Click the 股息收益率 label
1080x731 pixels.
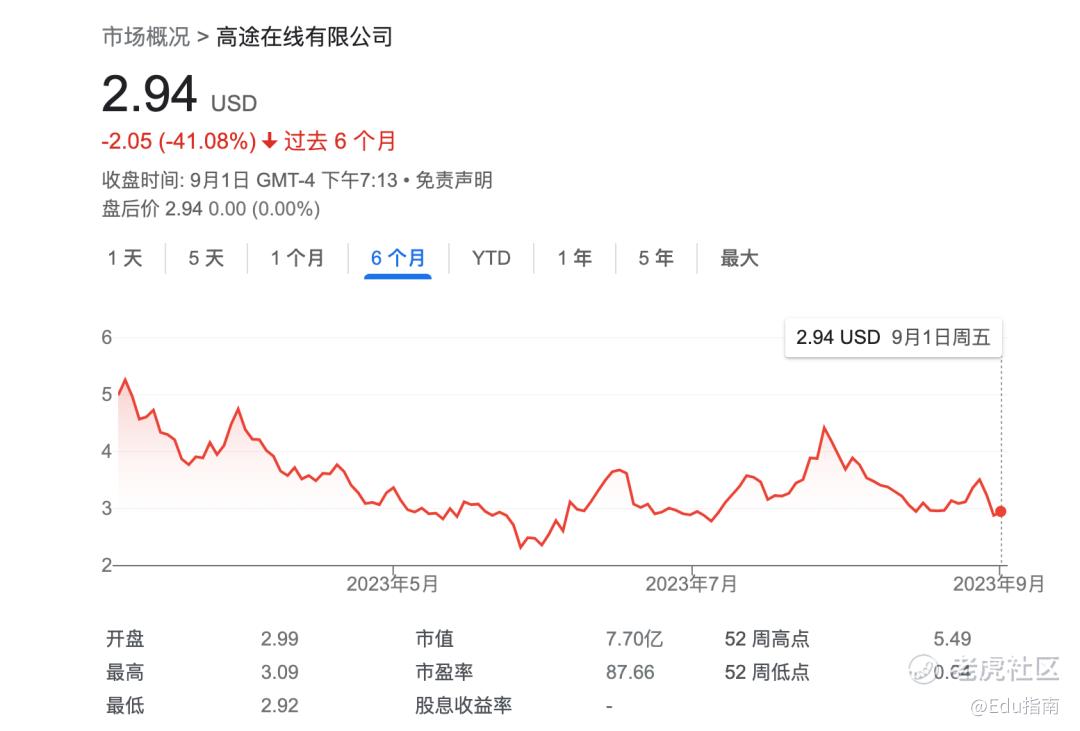click(x=464, y=706)
